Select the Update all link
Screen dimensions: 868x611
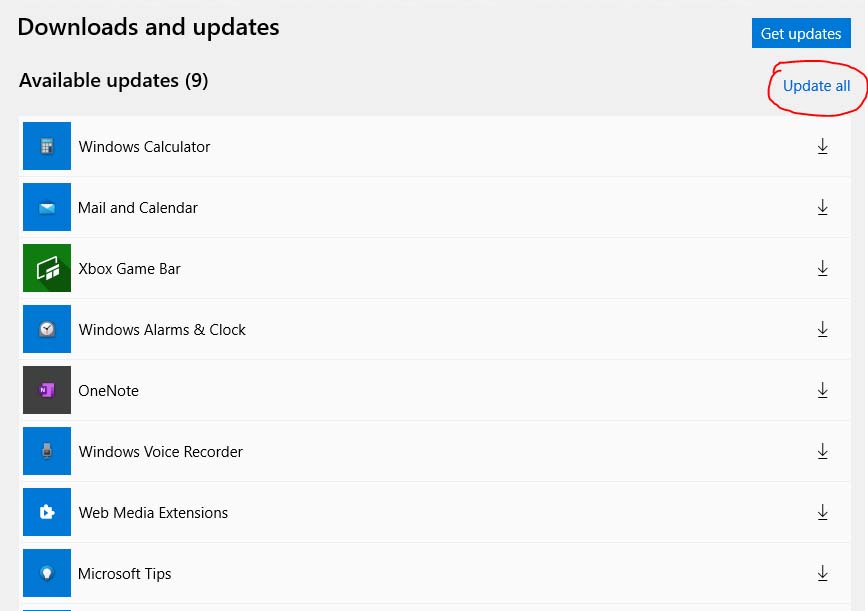click(x=817, y=85)
